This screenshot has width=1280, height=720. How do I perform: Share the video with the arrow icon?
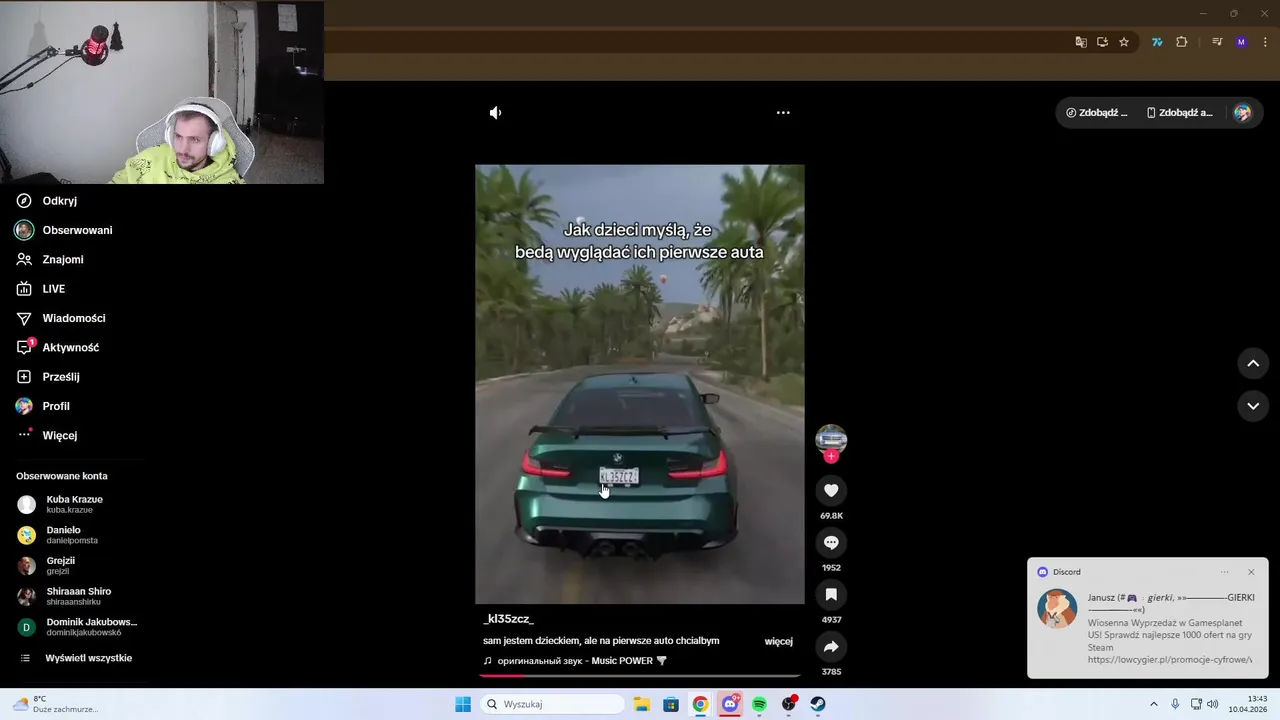(831, 646)
